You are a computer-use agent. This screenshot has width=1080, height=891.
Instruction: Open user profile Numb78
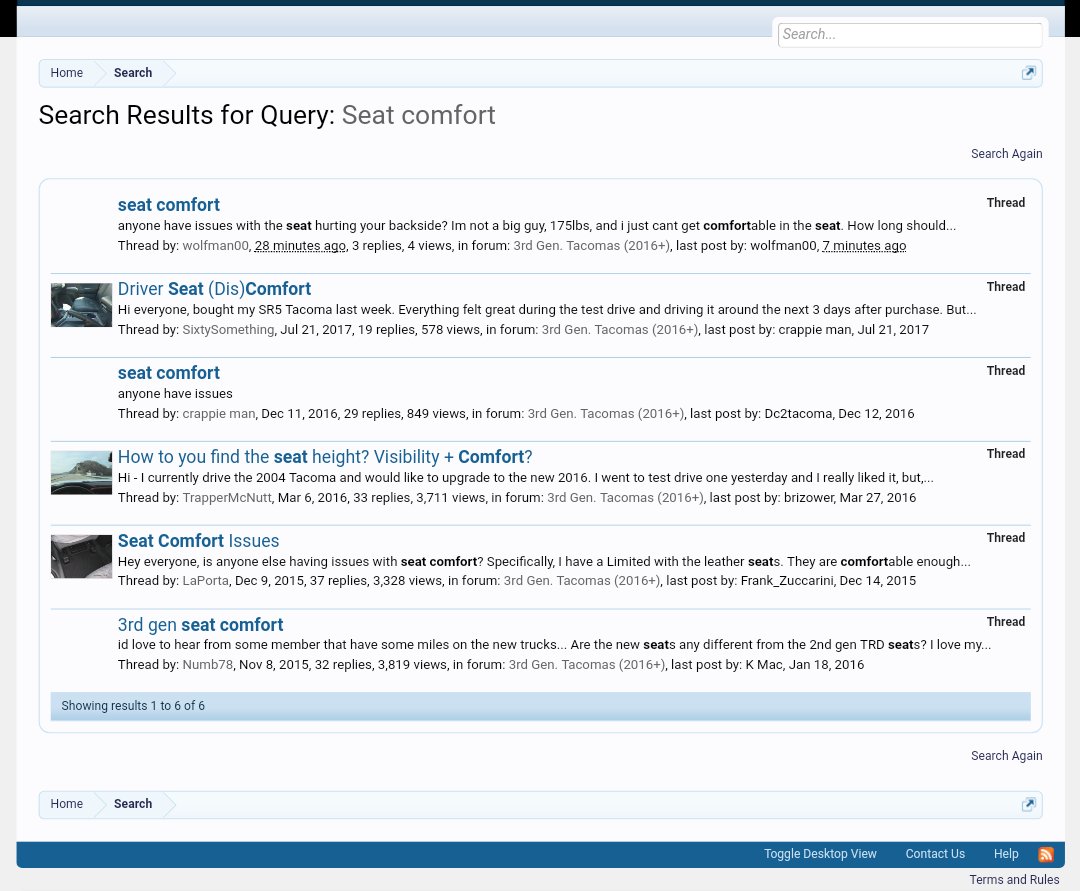pos(207,664)
